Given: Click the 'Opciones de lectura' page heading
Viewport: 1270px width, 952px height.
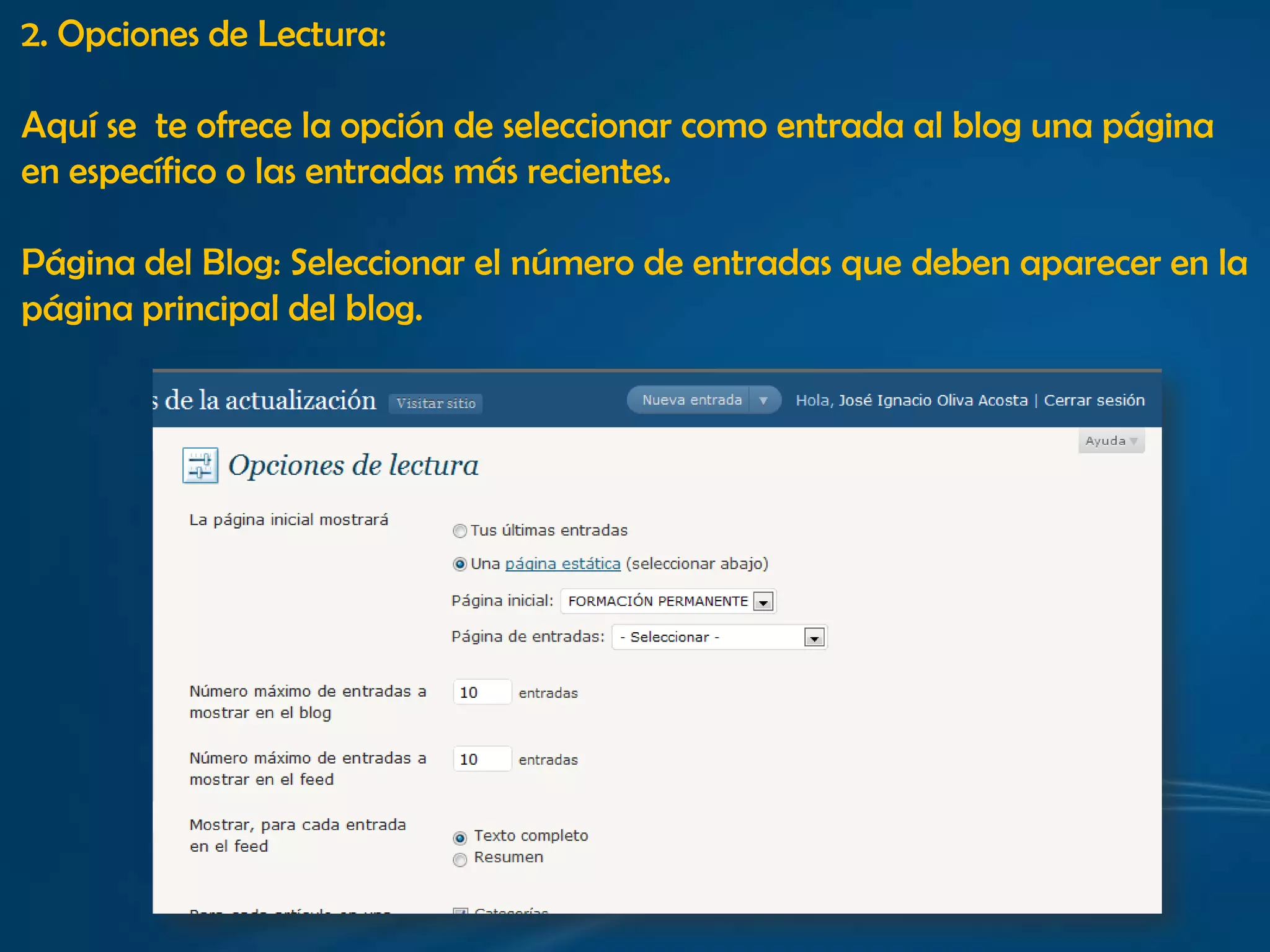Looking at the screenshot, I should pos(353,465).
